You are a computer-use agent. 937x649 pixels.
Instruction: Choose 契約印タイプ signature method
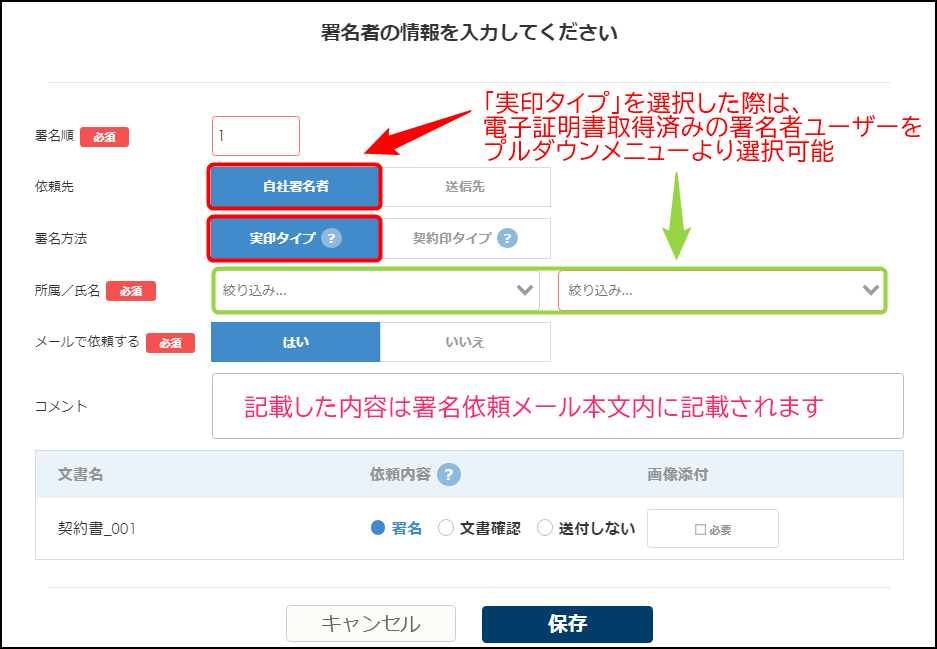coord(465,238)
